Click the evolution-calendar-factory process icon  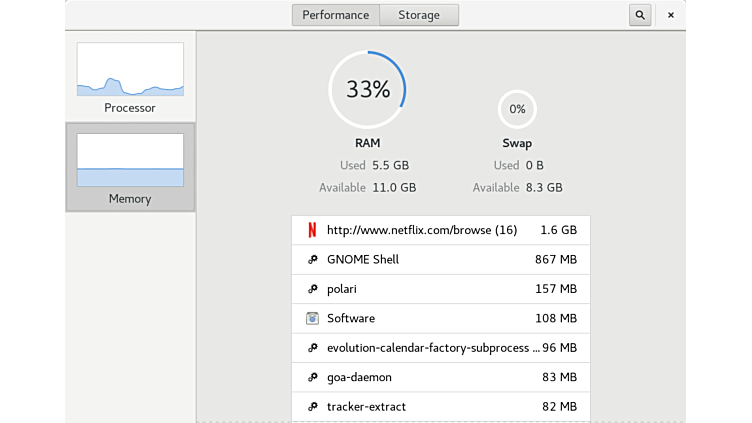point(312,348)
